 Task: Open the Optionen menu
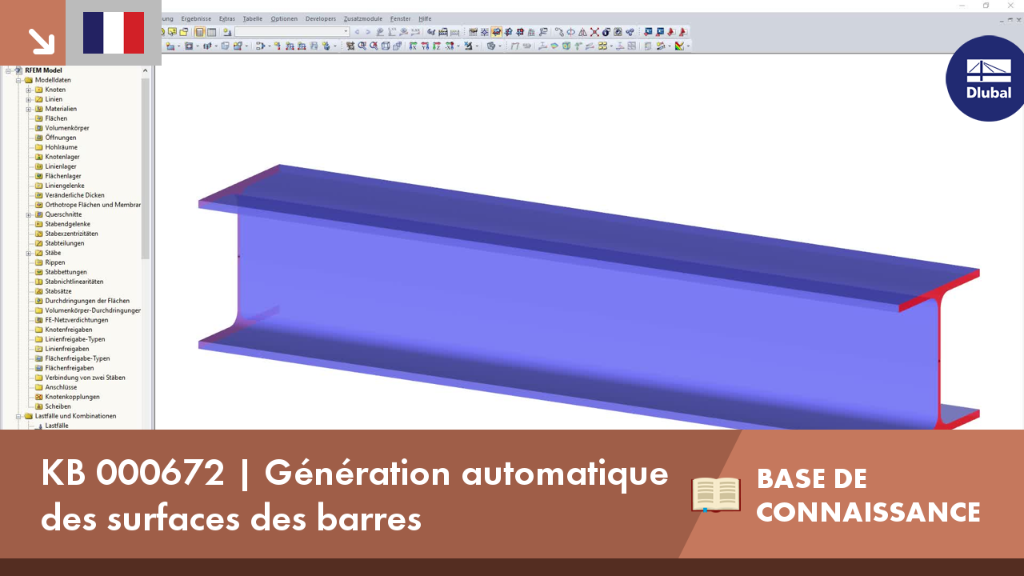click(284, 19)
